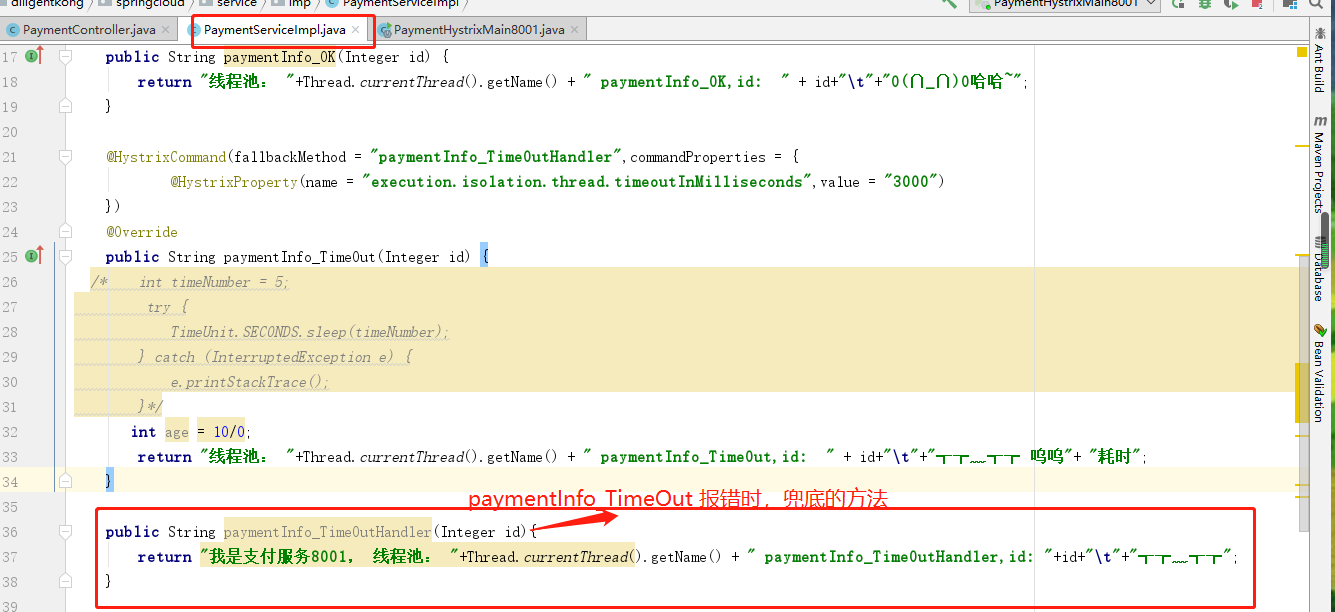Screen dimensions: 1335x612
Task: Click the Debug bug icon
Action: coord(1205,4)
